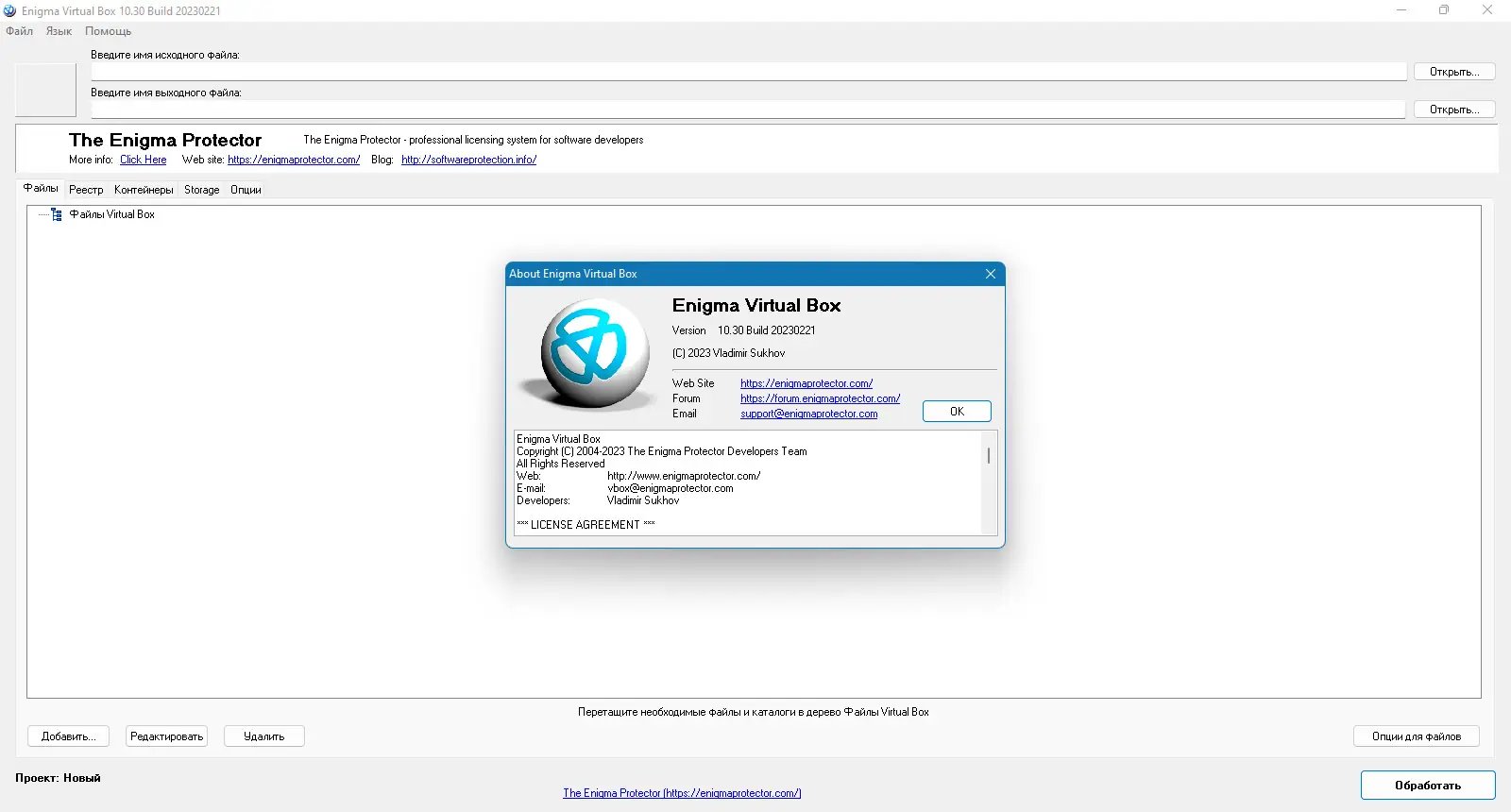1511x812 pixels.
Task: Click the Enigma Virtual Box logo in About dialog
Action: coord(588,353)
